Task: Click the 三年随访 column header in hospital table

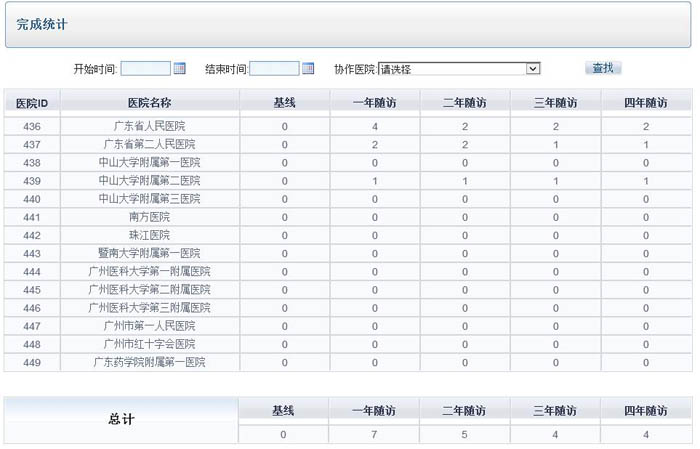Action: point(555,103)
